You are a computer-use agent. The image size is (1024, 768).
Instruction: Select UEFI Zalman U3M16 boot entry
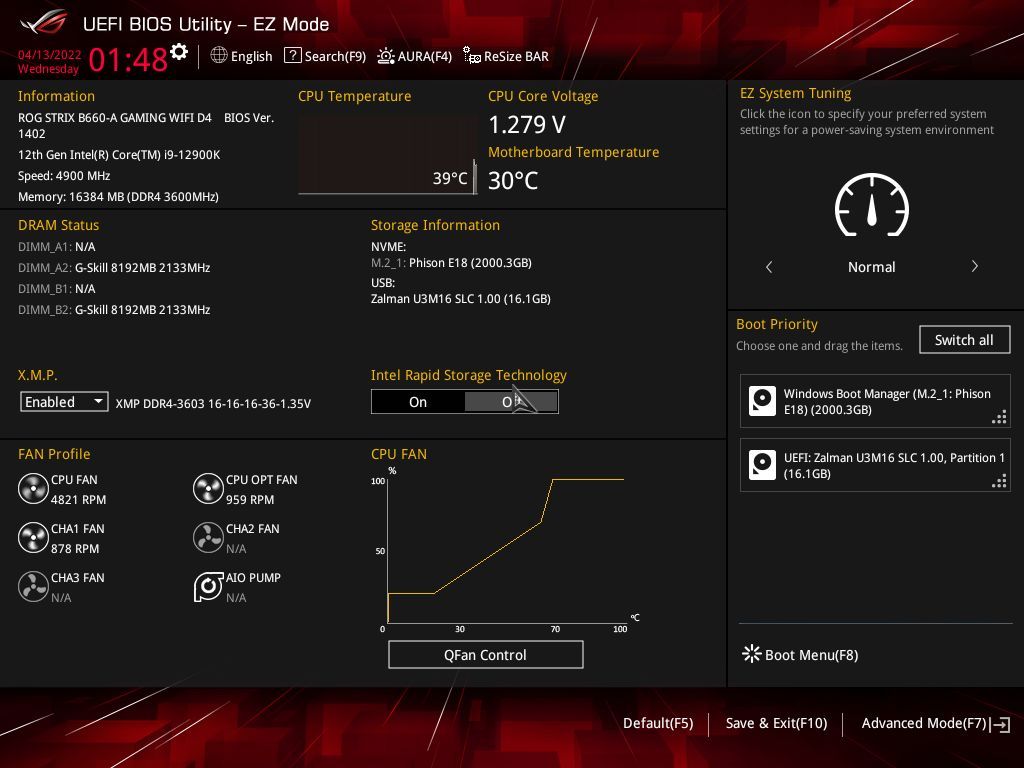point(874,465)
